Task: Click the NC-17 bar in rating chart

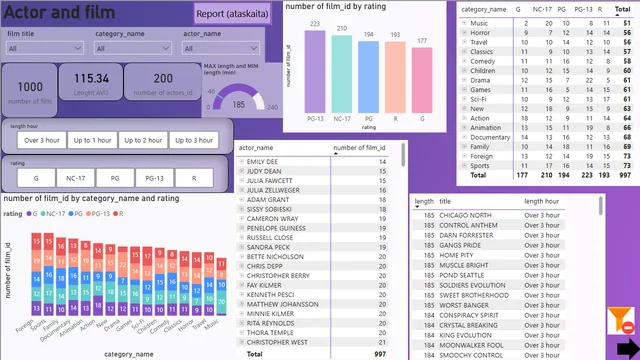Action: pos(342,74)
